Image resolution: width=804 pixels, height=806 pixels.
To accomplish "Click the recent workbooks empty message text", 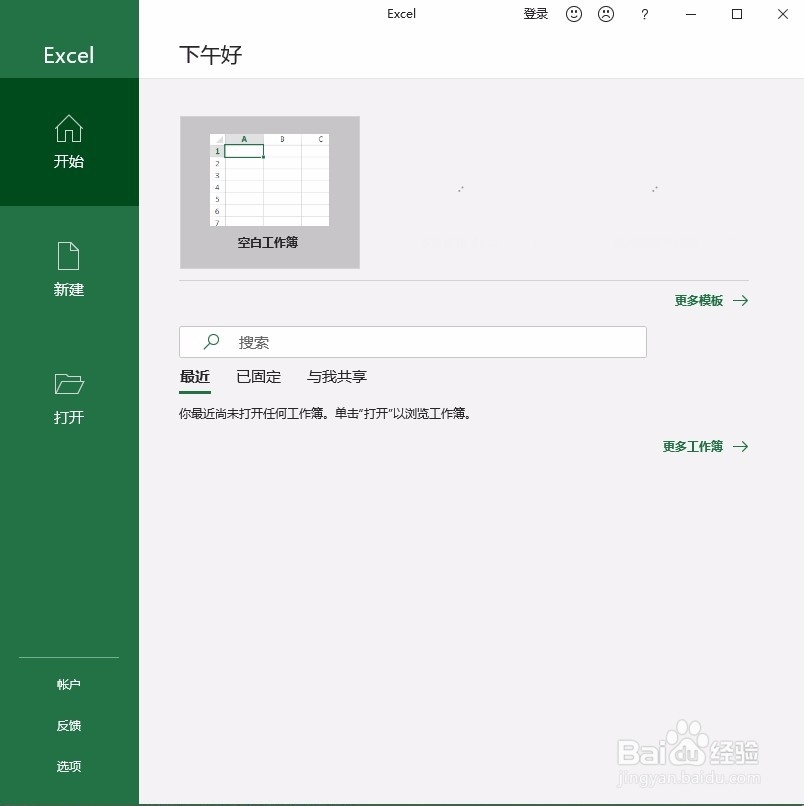I will pyautogui.click(x=325, y=413).
